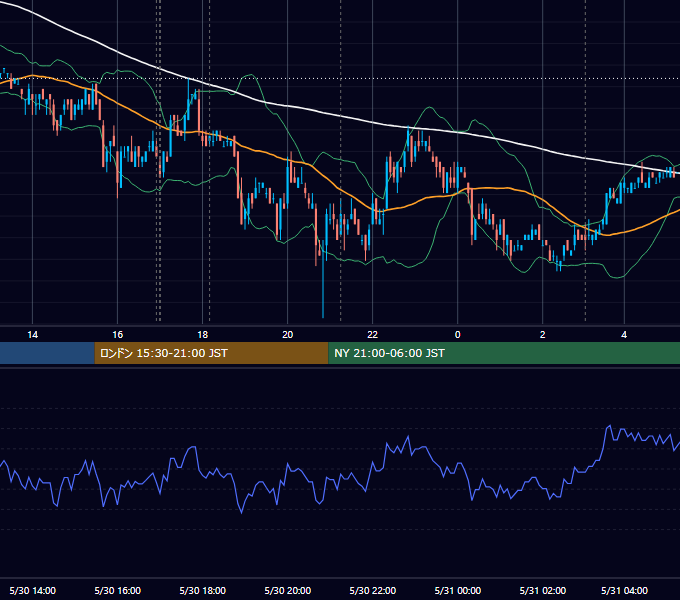Click the 5/31 04:00 date label
The width and height of the screenshot is (680, 600).
624,590
